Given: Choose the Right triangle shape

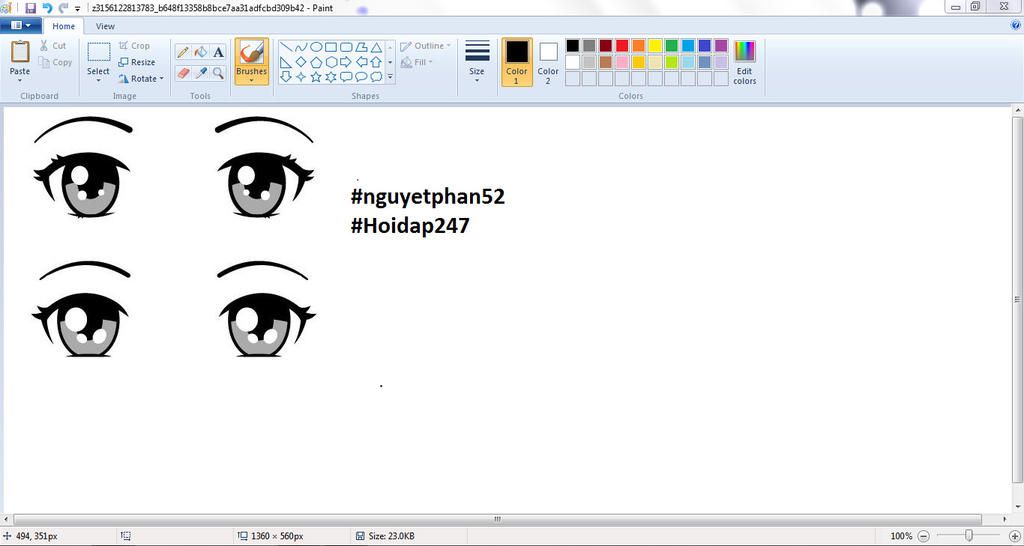Looking at the screenshot, I should (x=286, y=62).
